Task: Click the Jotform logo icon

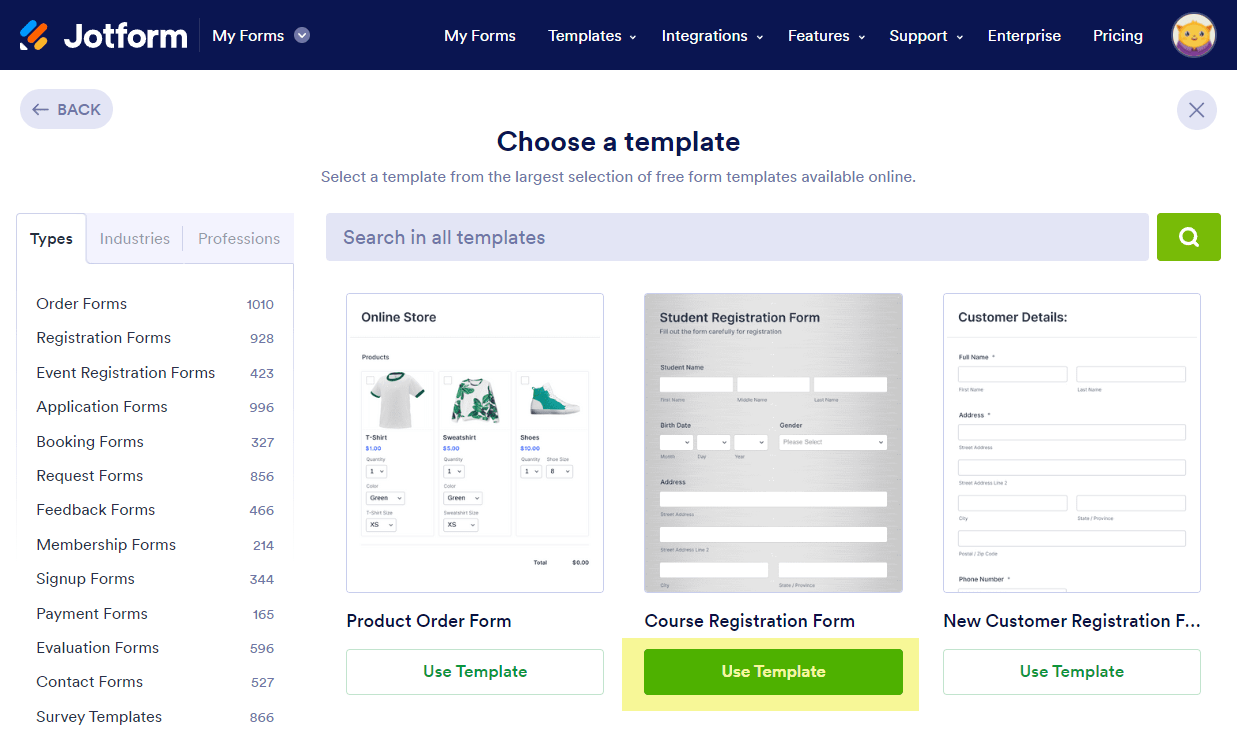Action: (x=34, y=36)
